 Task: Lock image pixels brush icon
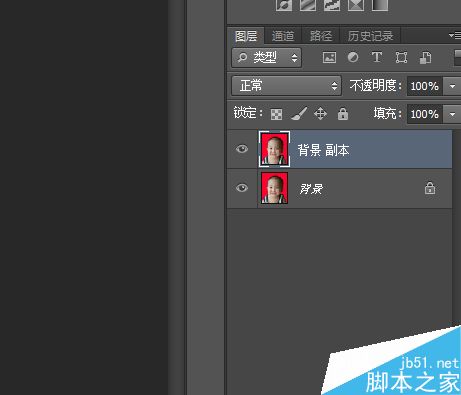(299, 114)
